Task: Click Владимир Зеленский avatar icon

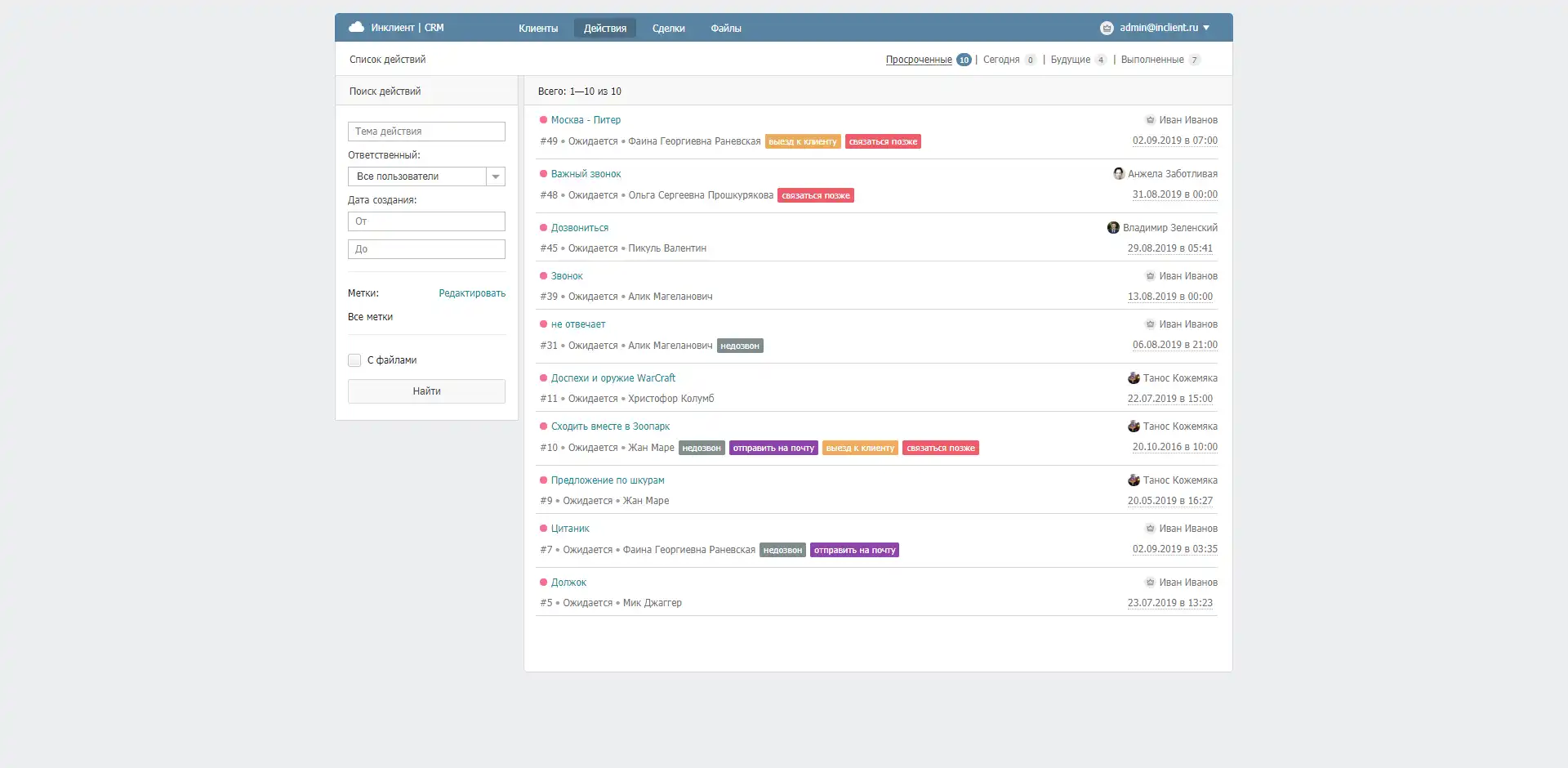Action: coord(1113,228)
